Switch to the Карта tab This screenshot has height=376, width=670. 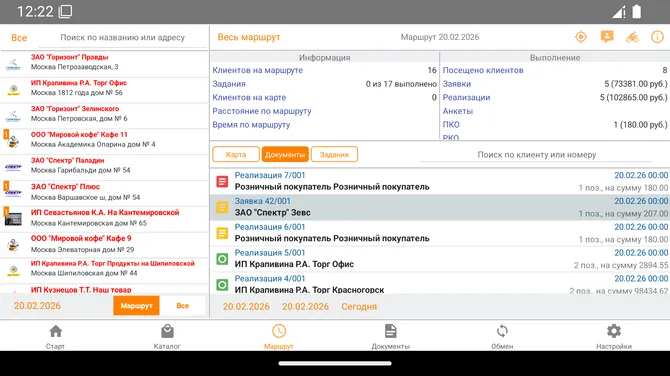[x=236, y=154]
